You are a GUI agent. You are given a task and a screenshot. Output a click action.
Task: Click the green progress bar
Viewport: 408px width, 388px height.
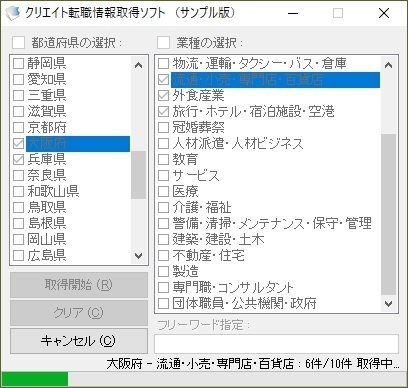[35, 379]
